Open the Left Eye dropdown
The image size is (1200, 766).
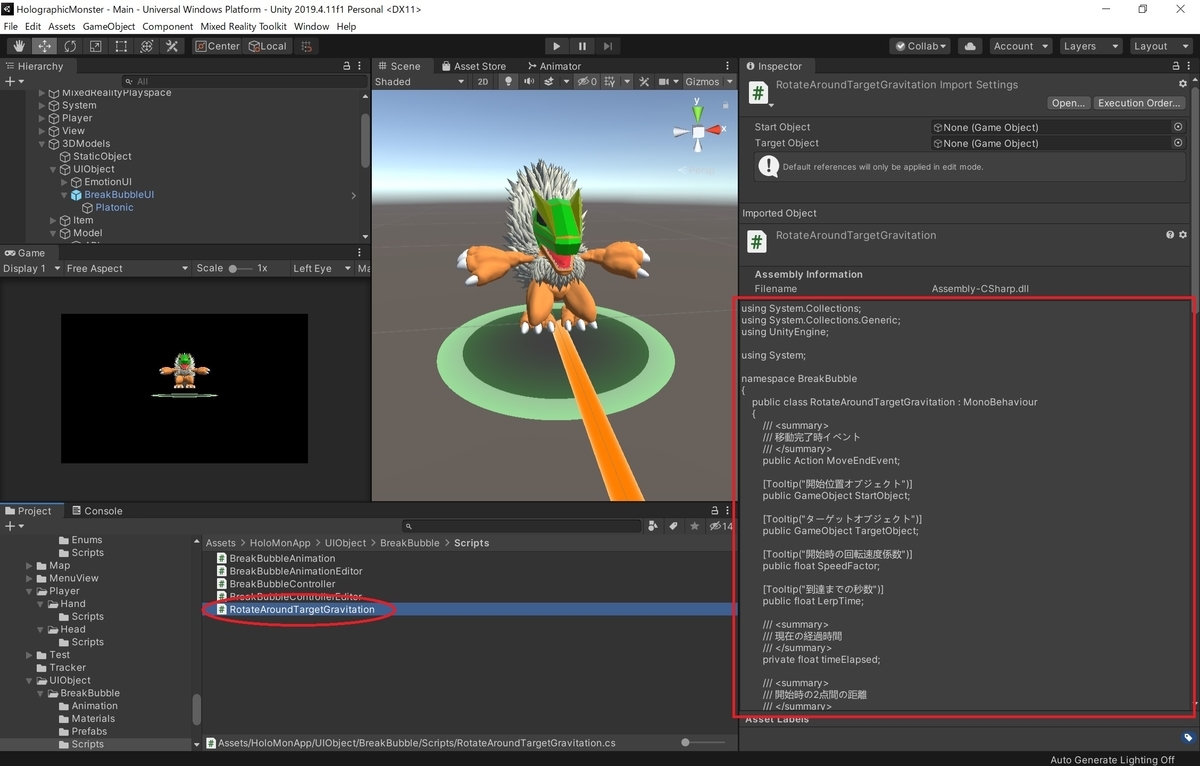tap(321, 268)
